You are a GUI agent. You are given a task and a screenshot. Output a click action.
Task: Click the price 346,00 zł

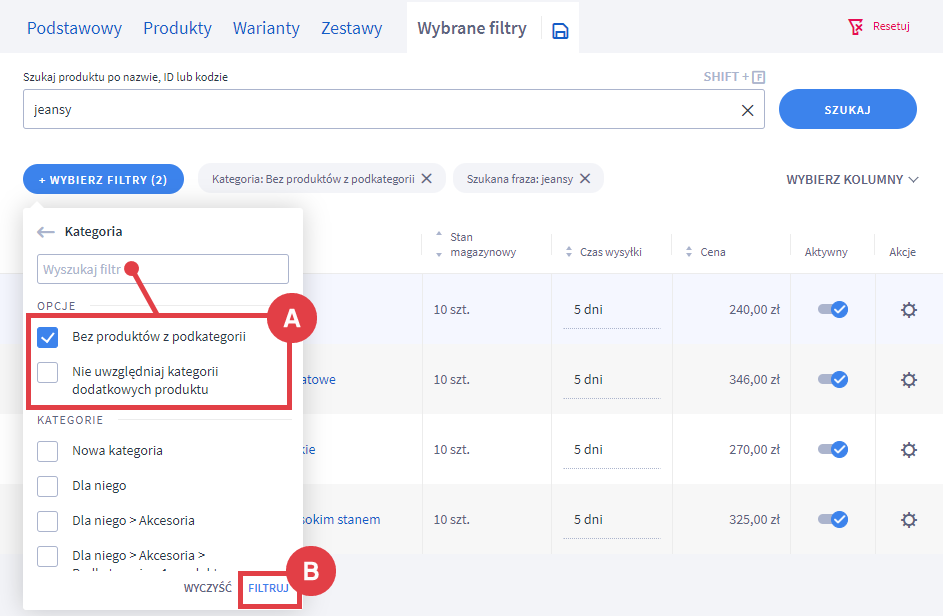(x=755, y=380)
